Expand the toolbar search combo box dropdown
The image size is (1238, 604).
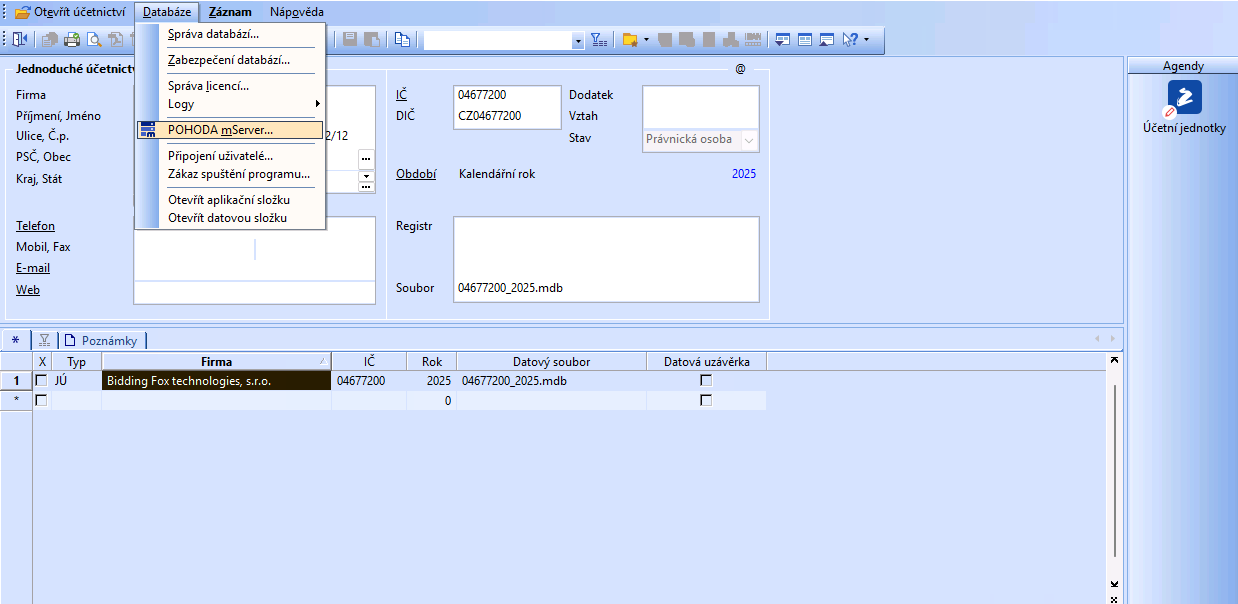578,41
